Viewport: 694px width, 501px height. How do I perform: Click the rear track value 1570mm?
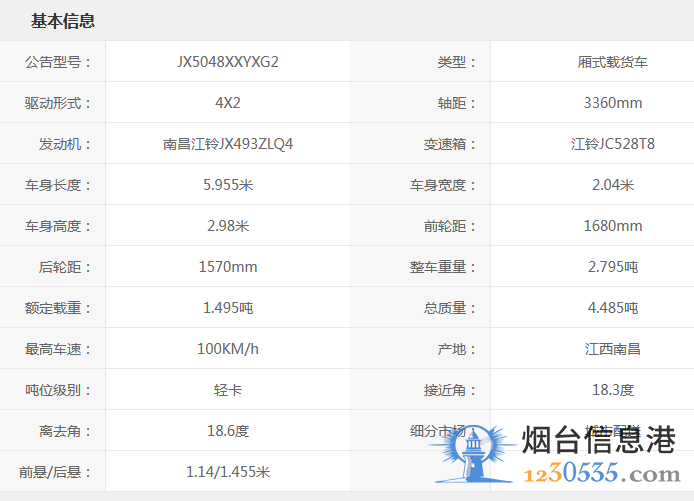pos(228,267)
